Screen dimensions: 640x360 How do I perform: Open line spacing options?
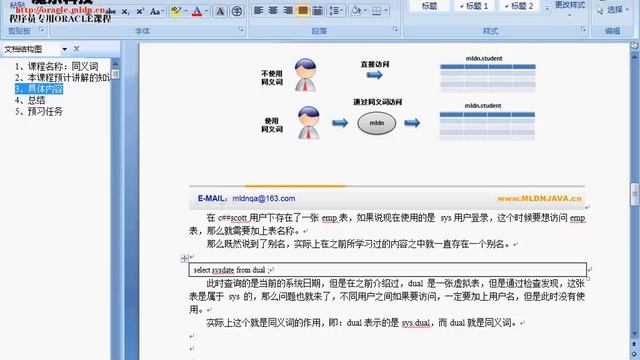[x=336, y=11]
